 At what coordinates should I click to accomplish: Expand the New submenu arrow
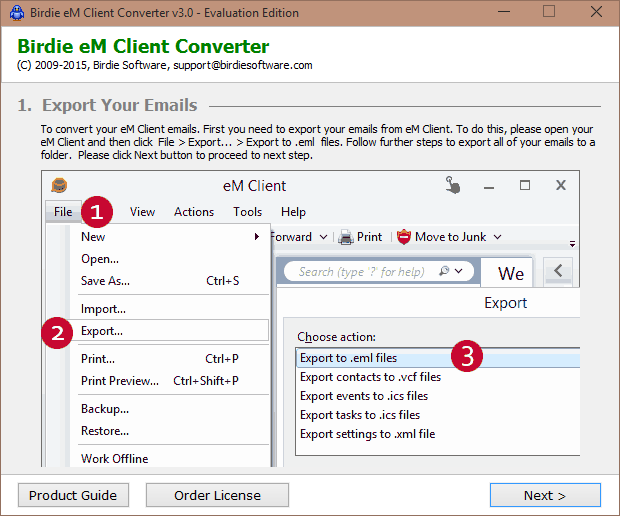click(x=257, y=237)
